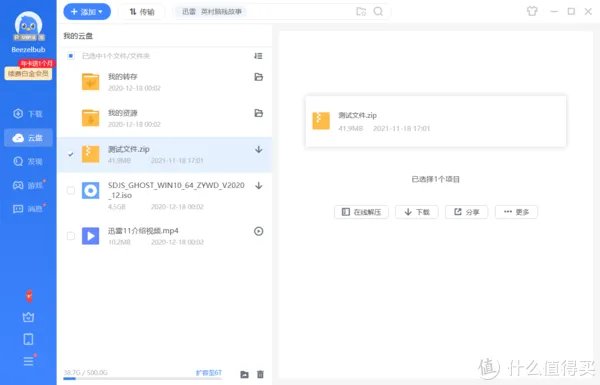Click the 已选择1个项目 status text
The image size is (600, 385).
click(435, 179)
